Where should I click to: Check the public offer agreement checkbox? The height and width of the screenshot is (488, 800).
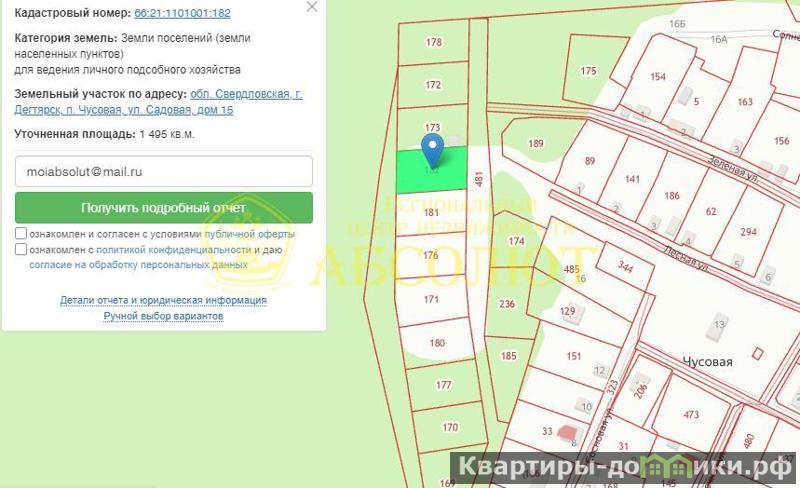click(x=21, y=234)
